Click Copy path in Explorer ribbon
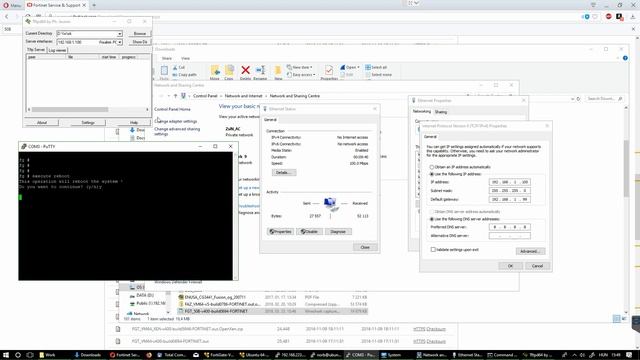 (x=184, y=75)
